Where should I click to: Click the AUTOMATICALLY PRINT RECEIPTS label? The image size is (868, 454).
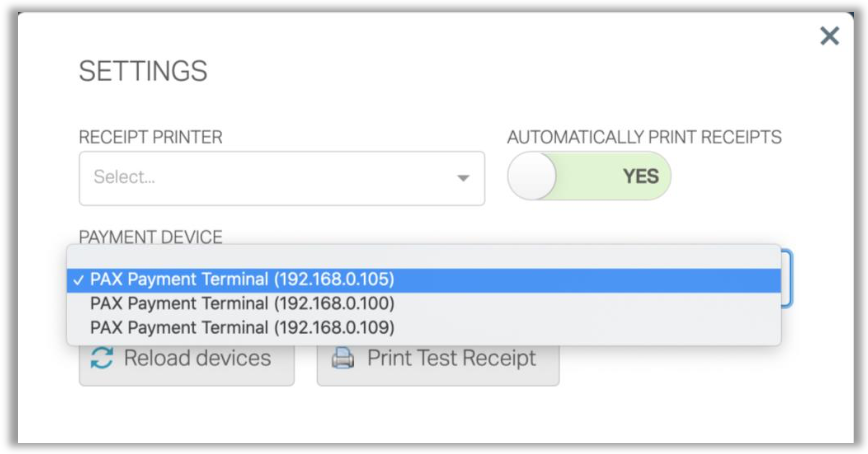pyautogui.click(x=644, y=137)
